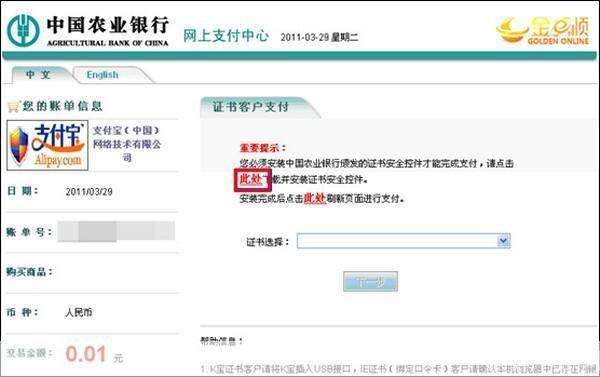This screenshot has height=377, width=600.
Task: Switch to the English language tab
Action: click(x=102, y=75)
